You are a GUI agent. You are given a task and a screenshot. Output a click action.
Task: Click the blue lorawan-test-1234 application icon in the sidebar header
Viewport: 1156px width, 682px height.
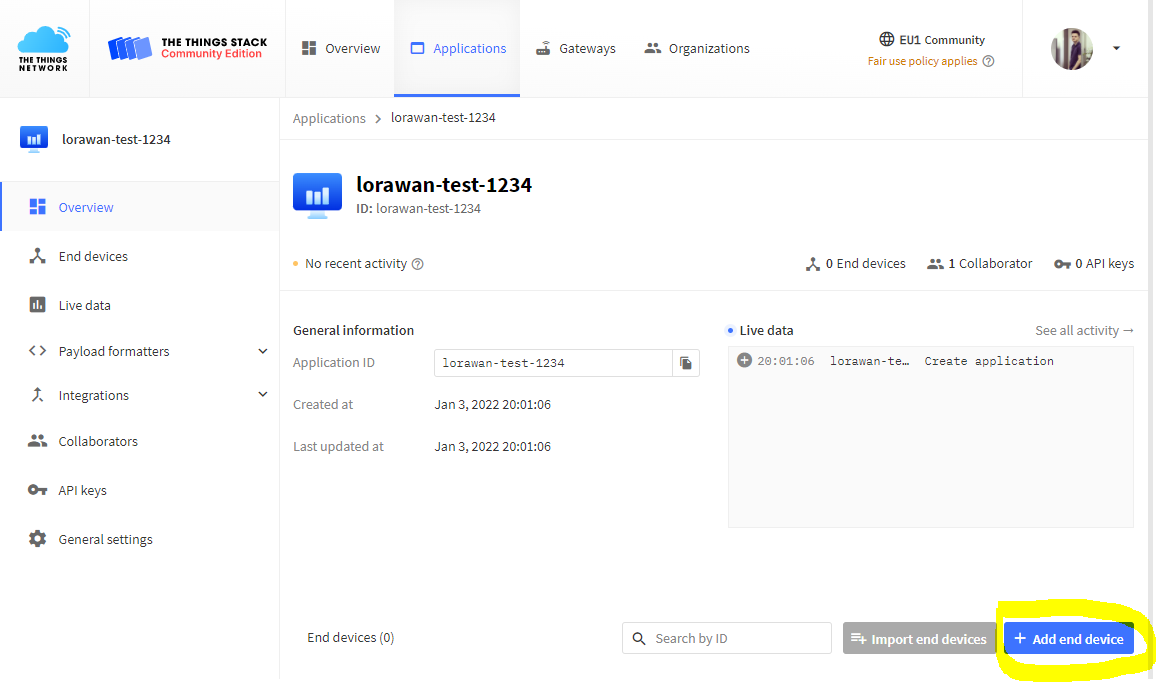(x=34, y=139)
